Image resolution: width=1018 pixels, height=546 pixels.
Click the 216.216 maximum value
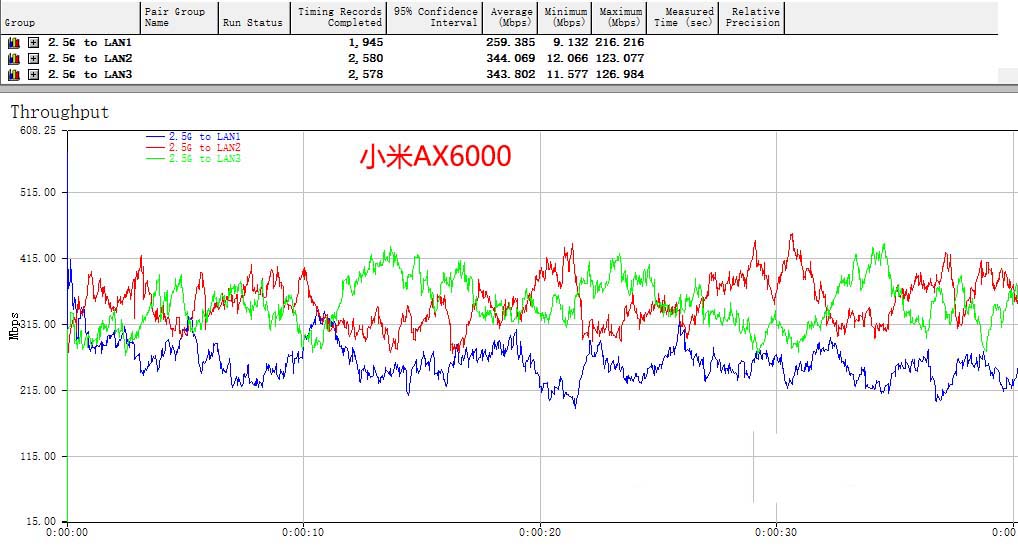pos(619,42)
